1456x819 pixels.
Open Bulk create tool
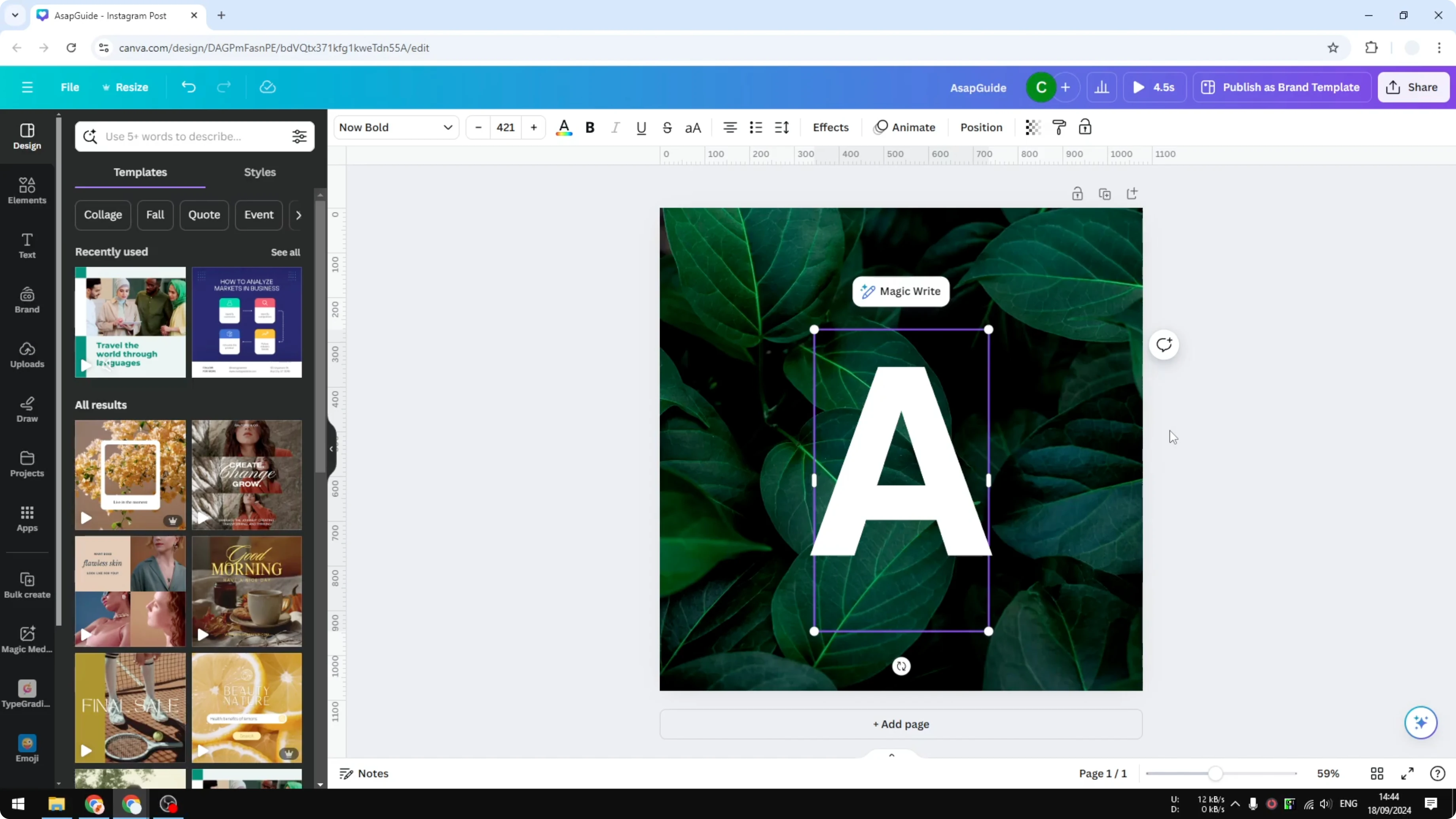27,585
